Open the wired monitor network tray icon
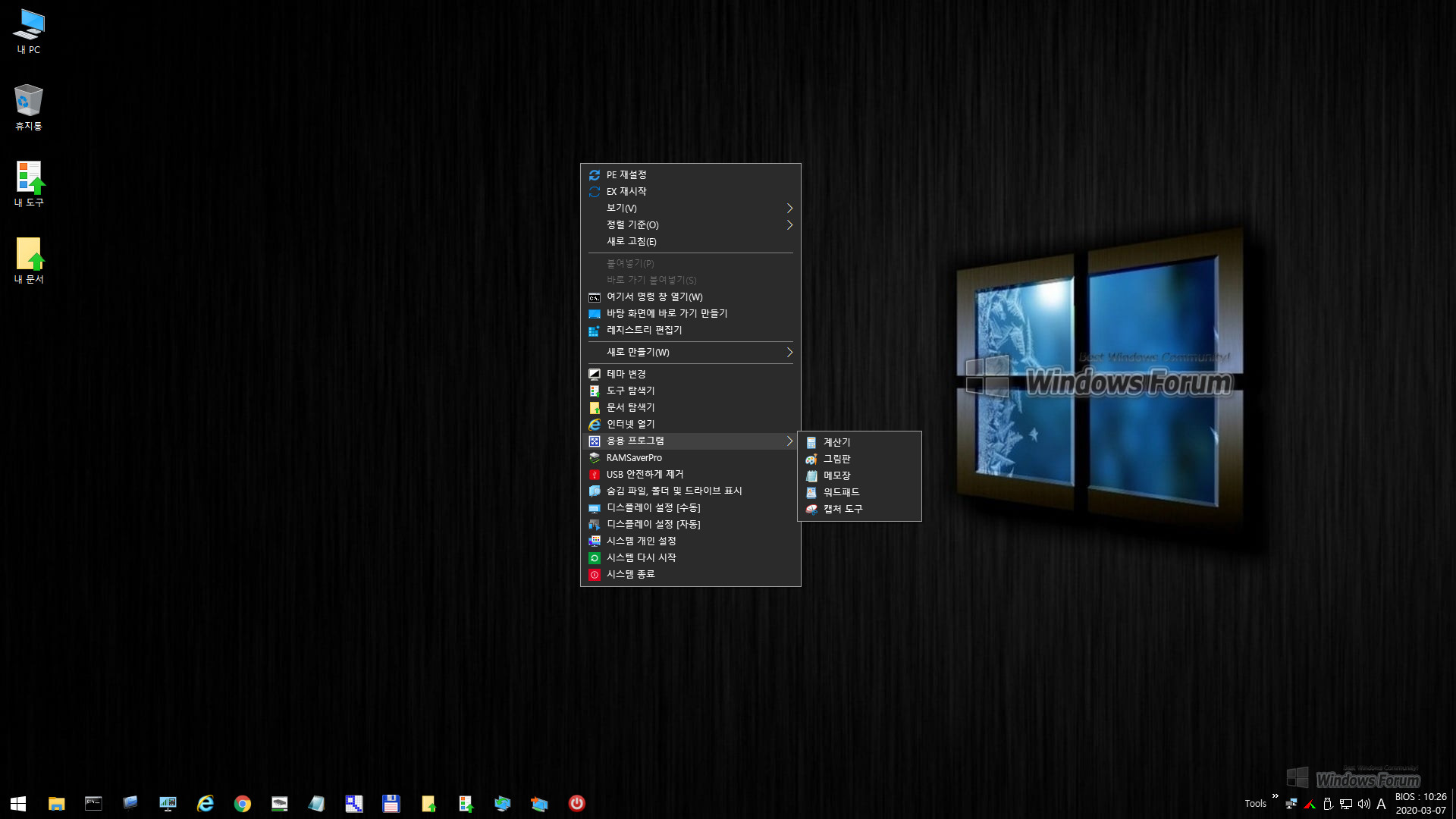Image resolution: width=1456 pixels, height=819 pixels. pyautogui.click(x=1346, y=804)
